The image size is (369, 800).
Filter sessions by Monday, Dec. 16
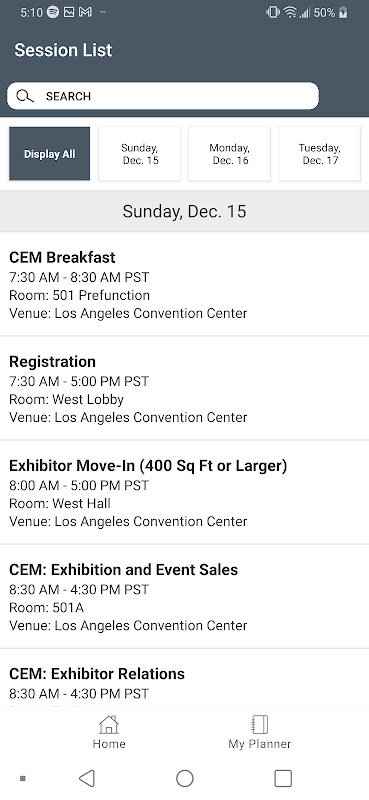(229, 154)
